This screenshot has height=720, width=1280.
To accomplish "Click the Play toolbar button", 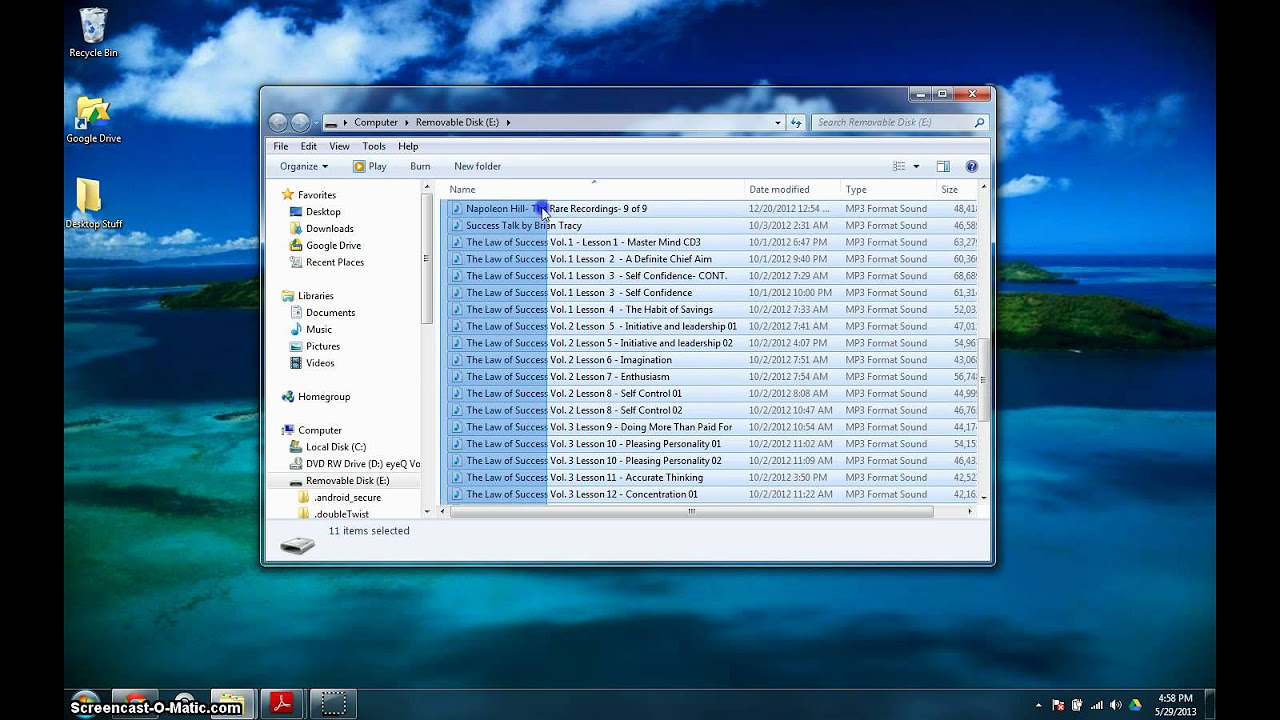I will click(x=369, y=166).
